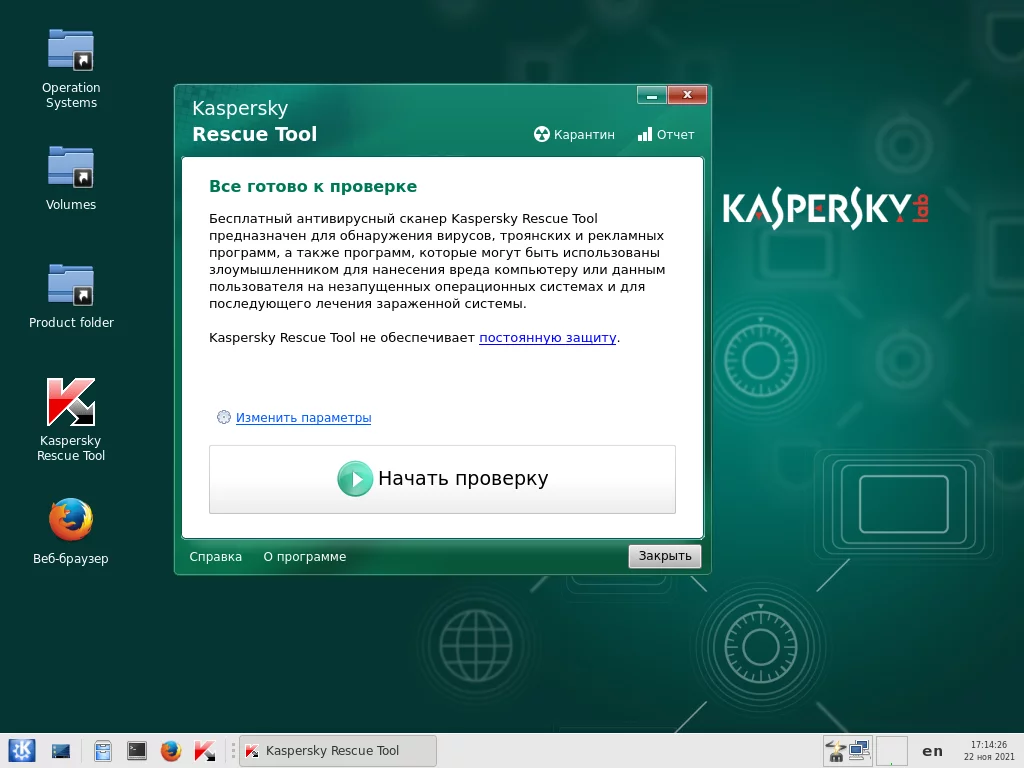The width and height of the screenshot is (1024, 768).
Task: Open О программе about link
Action: coord(304,556)
